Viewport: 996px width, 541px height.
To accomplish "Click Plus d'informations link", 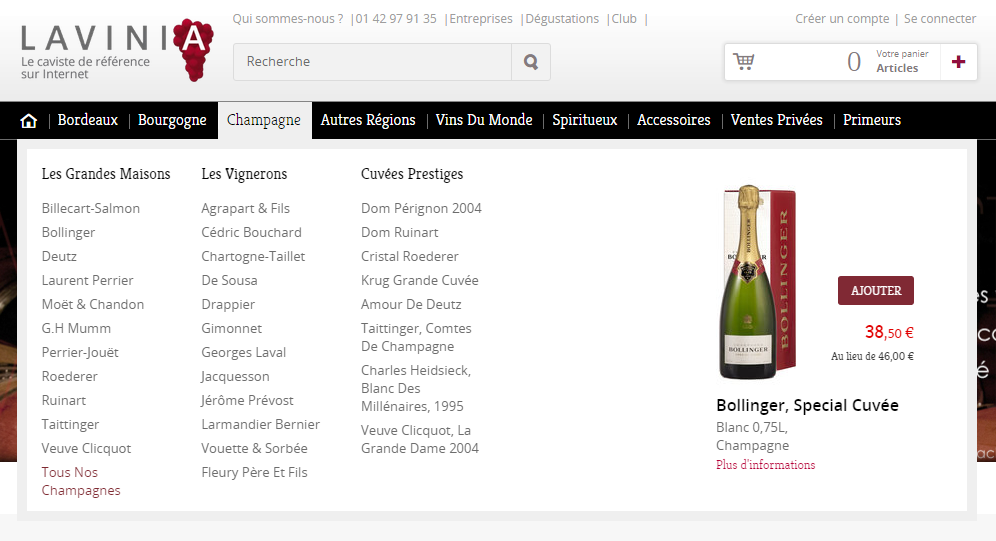I will tap(765, 465).
